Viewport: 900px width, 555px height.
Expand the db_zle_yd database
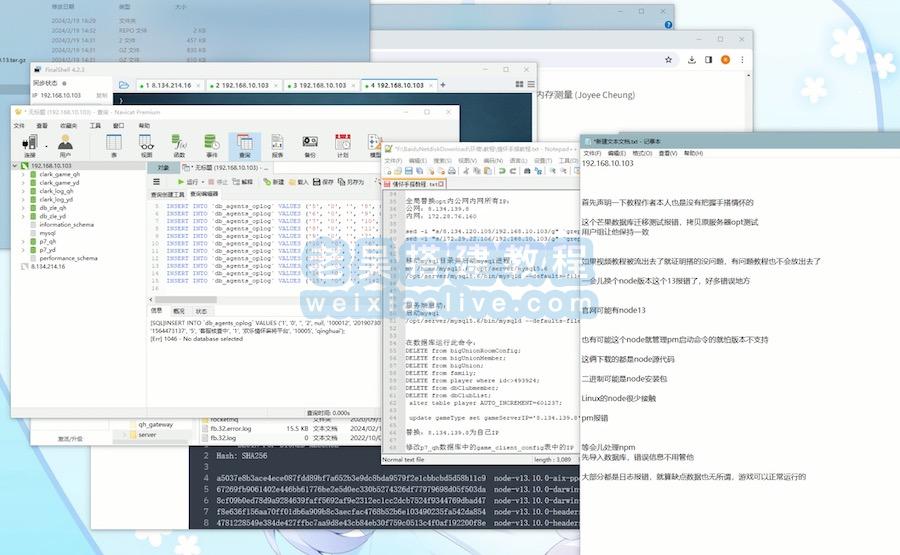[24, 216]
